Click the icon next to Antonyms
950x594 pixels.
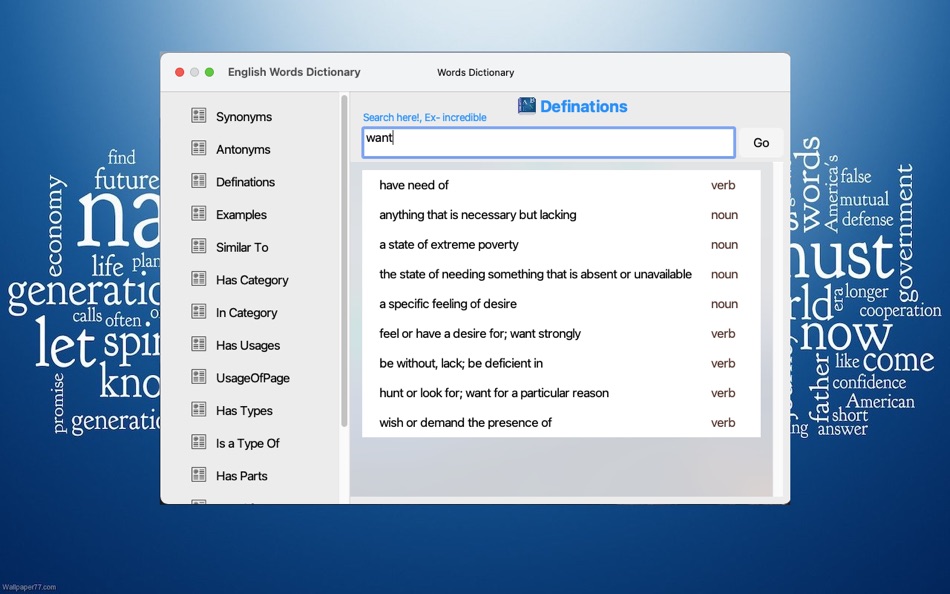(198, 149)
